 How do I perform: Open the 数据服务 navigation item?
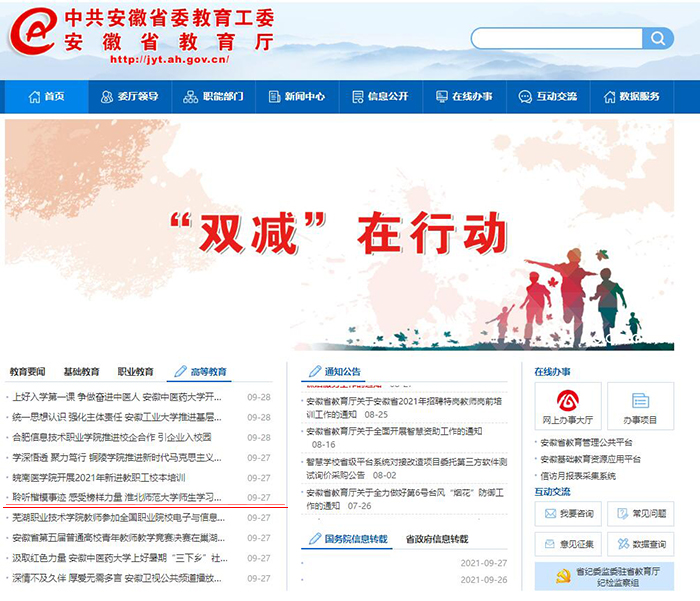pyautogui.click(x=630, y=97)
